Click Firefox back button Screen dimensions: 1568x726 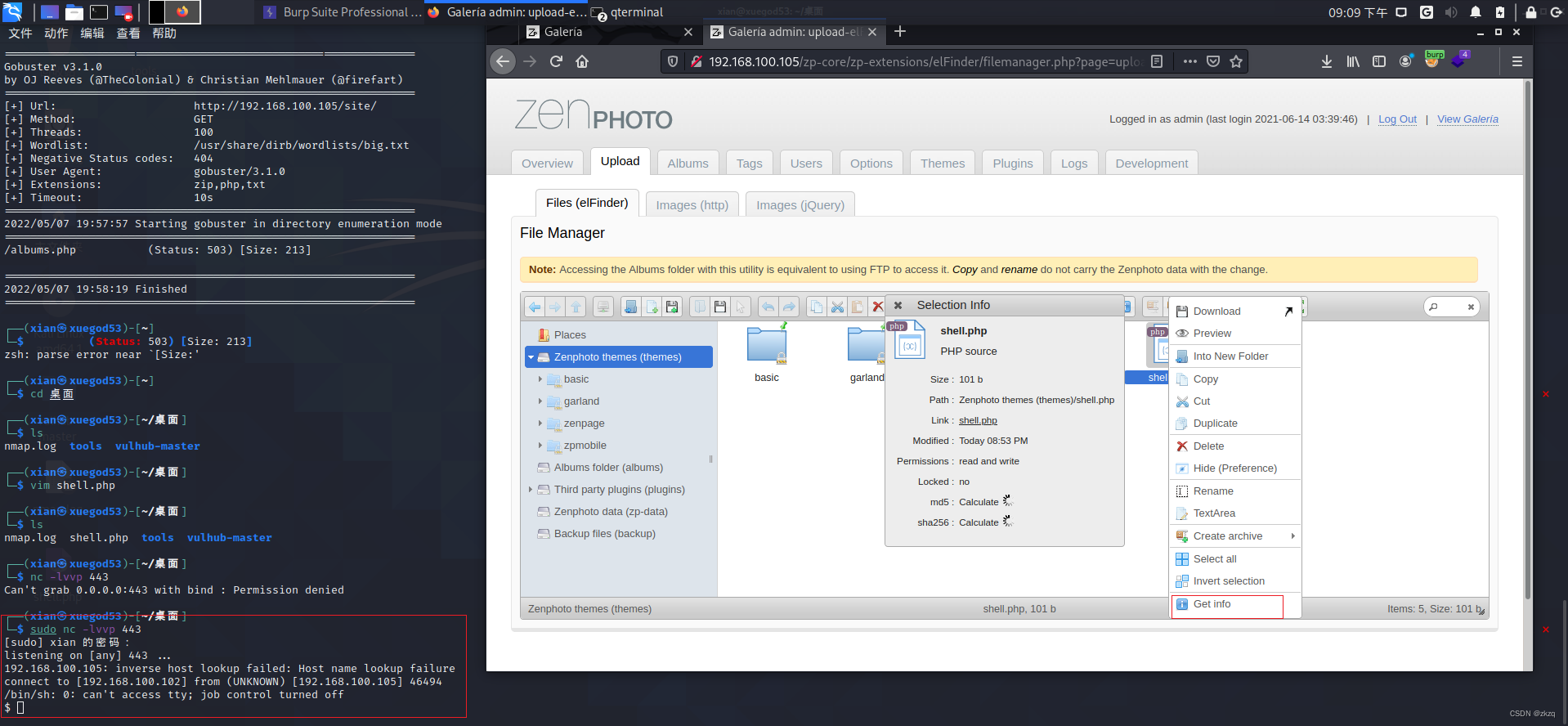tap(503, 61)
